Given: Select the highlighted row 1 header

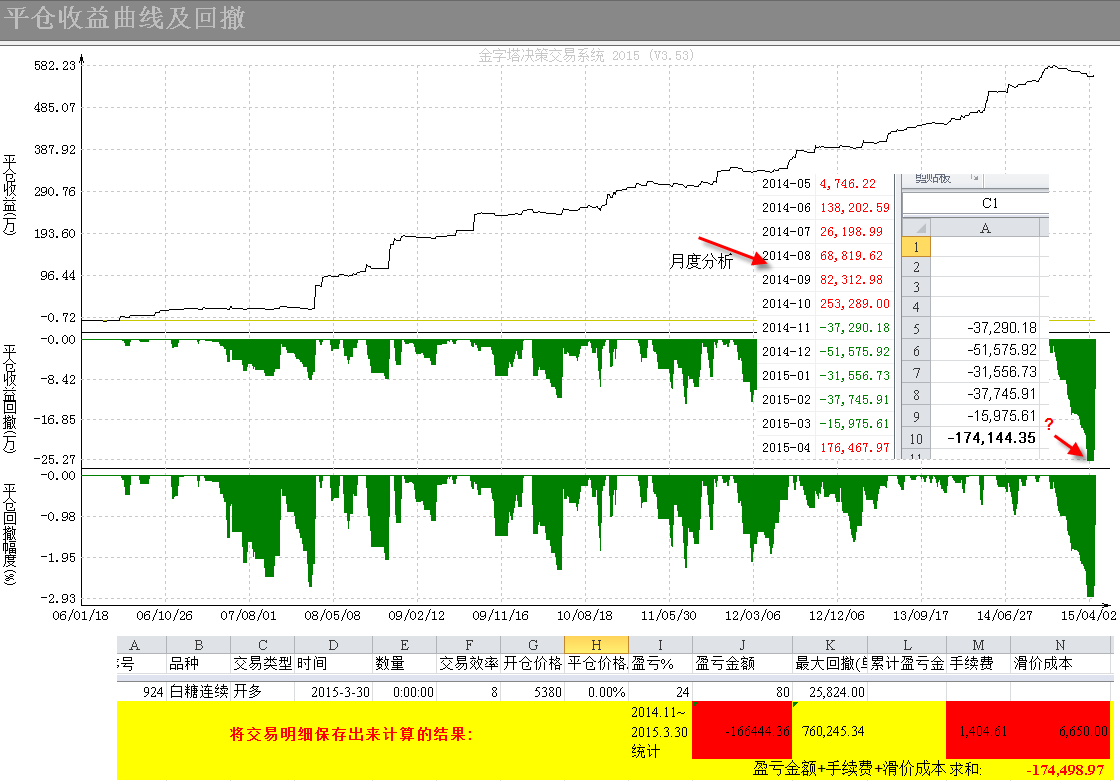Looking at the screenshot, I should pos(916,246).
